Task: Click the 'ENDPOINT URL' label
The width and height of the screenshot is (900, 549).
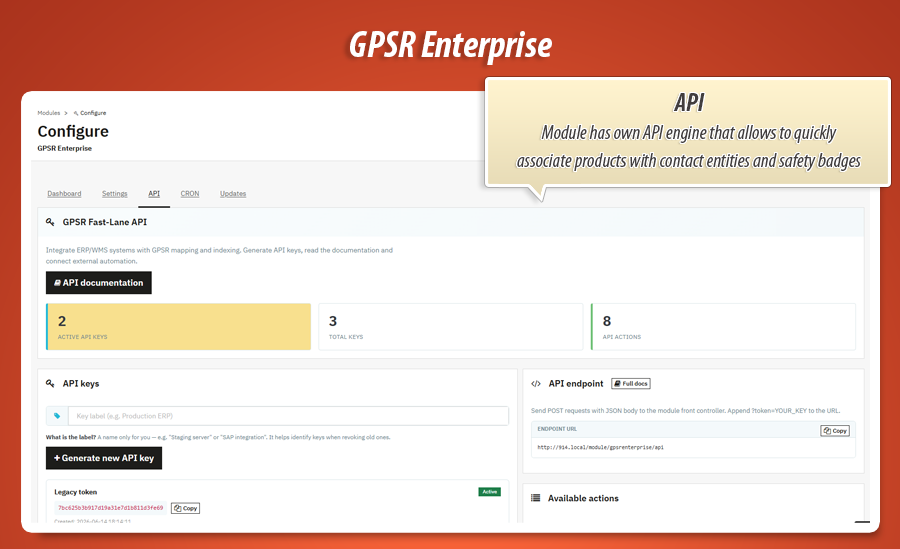Action: [557, 429]
